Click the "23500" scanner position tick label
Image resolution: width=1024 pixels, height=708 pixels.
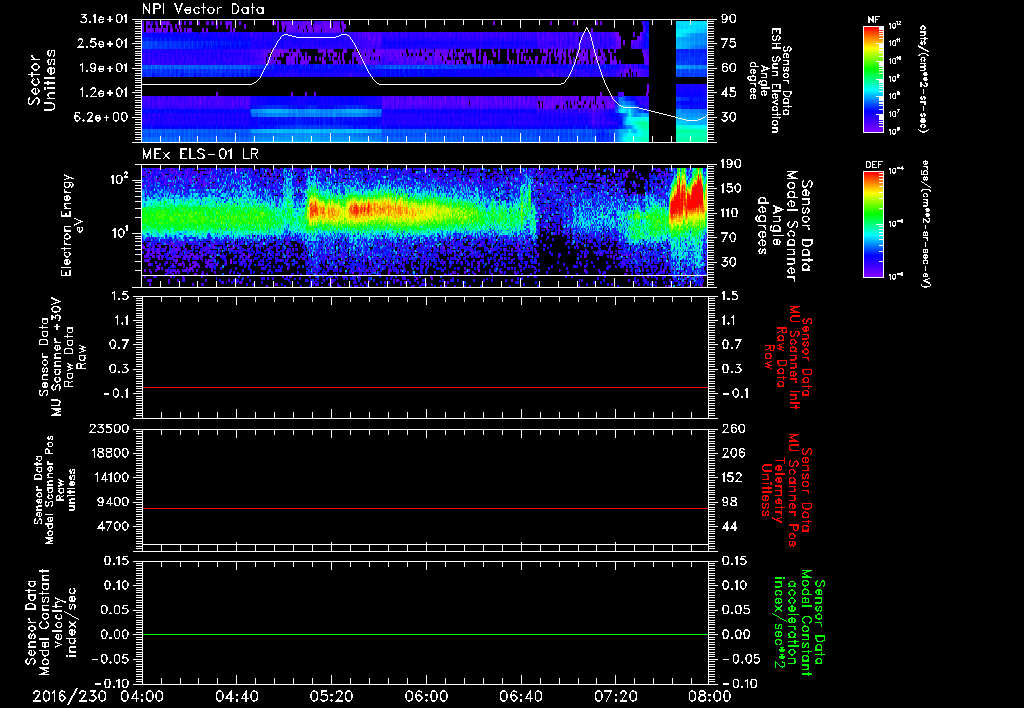(109, 429)
